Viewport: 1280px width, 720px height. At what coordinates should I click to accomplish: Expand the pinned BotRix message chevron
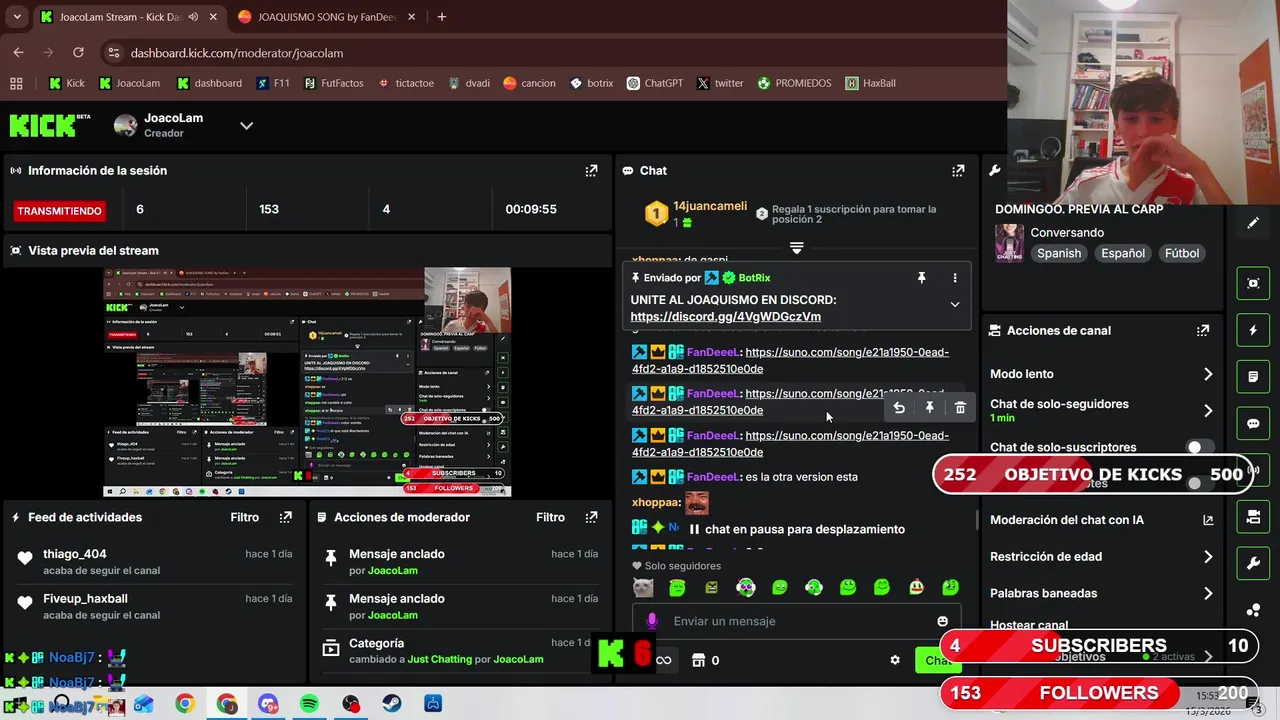click(955, 305)
